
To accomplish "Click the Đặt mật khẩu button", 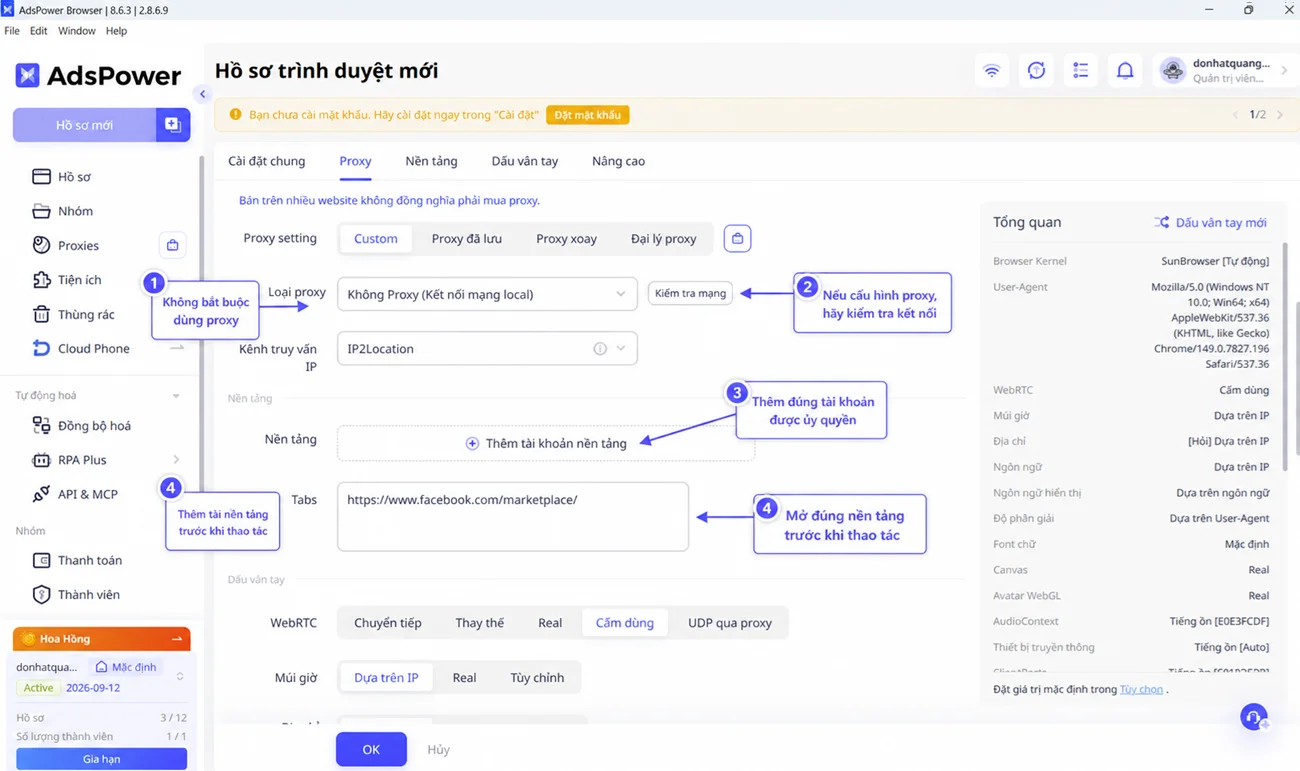I will tap(587, 115).
